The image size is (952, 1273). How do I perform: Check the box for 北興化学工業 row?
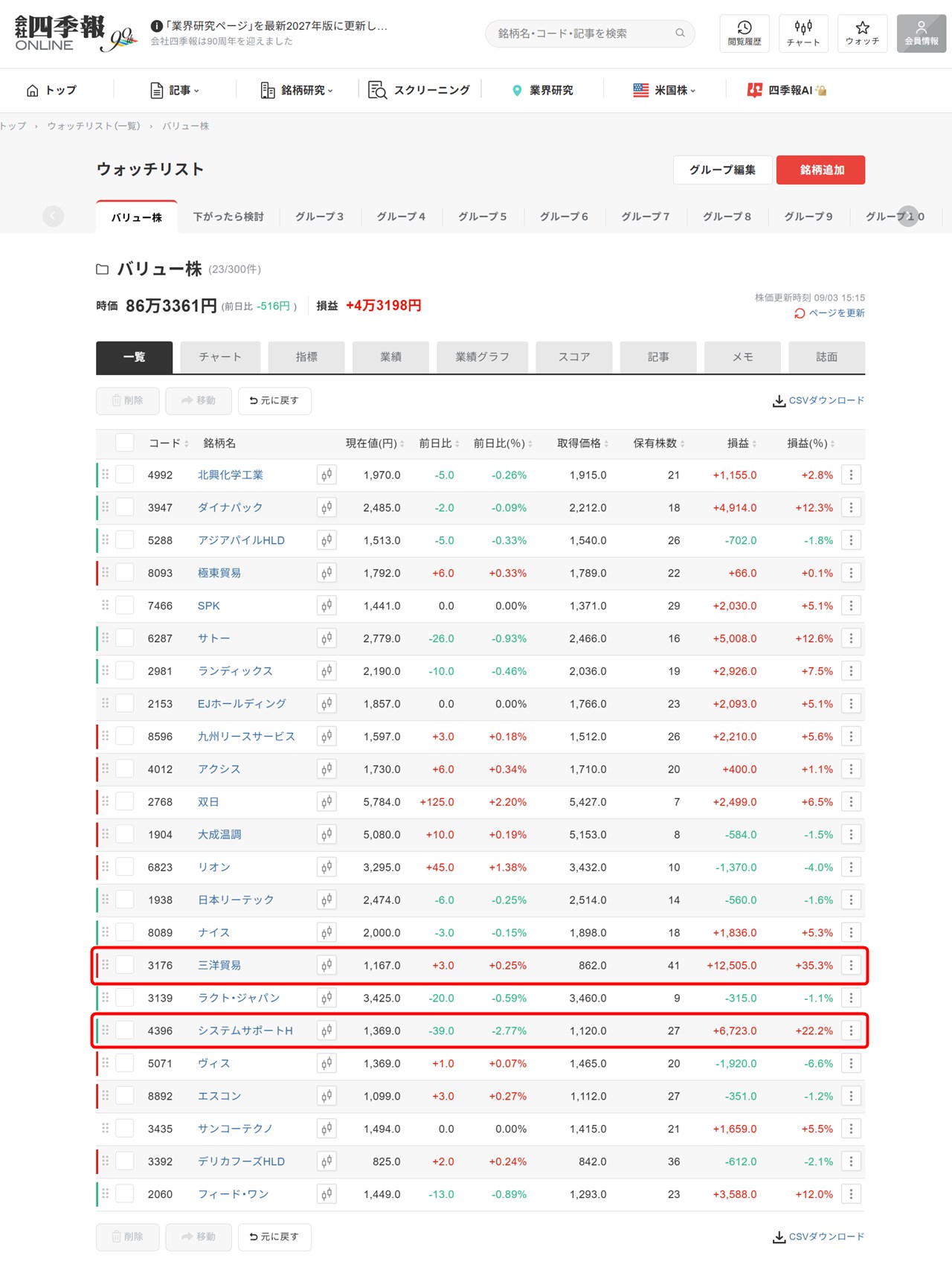click(125, 475)
